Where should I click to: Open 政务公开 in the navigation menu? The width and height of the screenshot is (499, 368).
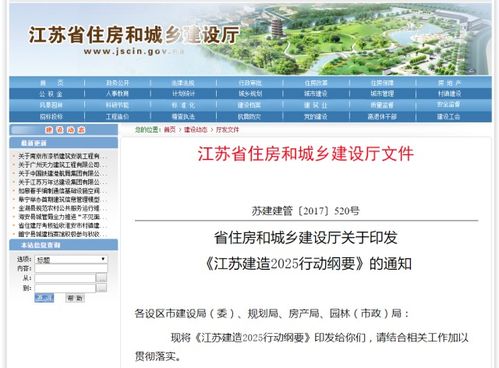click(117, 83)
